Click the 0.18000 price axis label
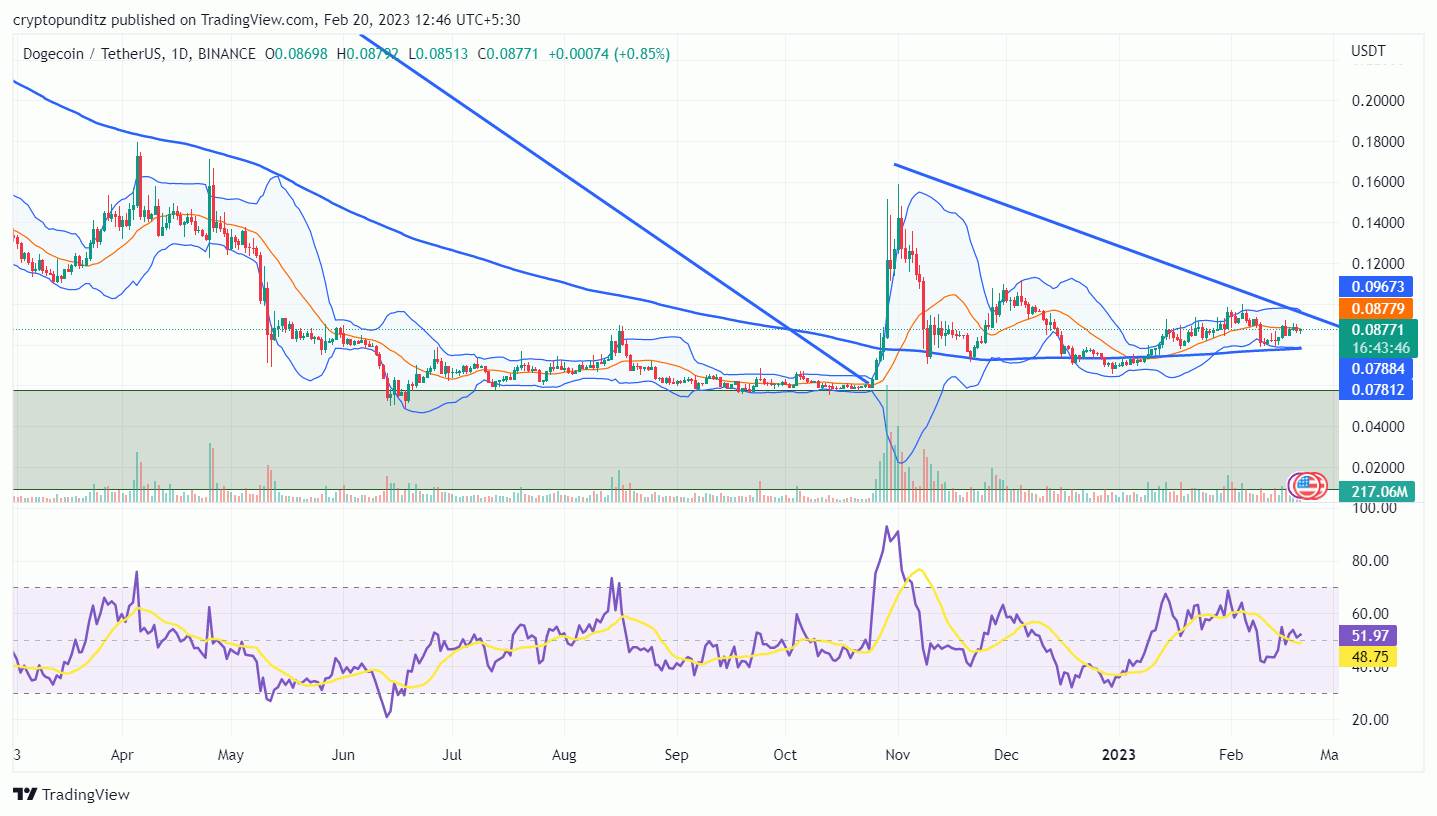 (1377, 142)
